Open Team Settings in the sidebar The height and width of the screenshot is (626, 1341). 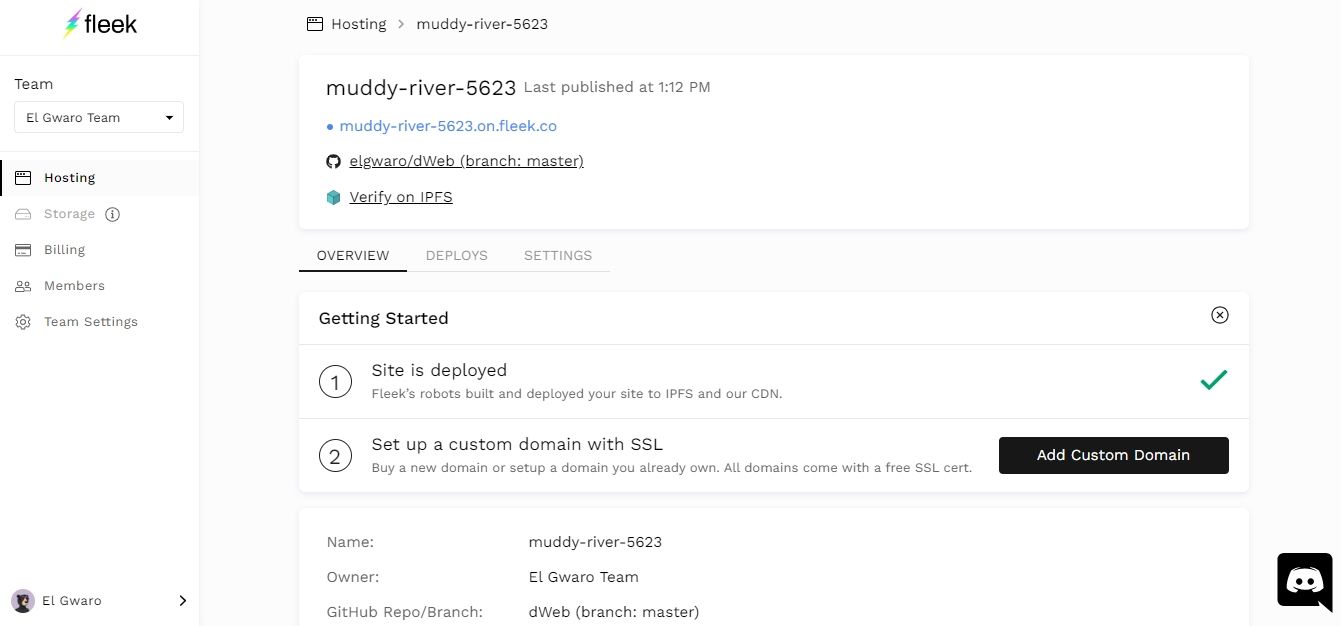click(x=90, y=322)
